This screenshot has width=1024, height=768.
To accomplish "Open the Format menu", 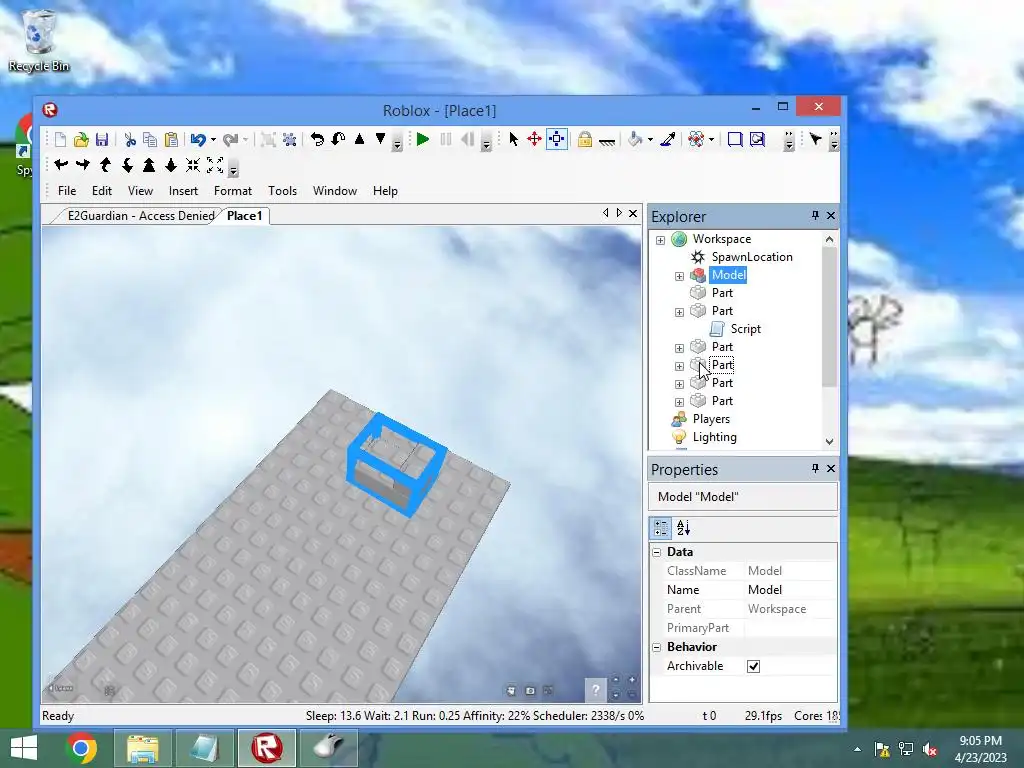I will coord(233,191).
